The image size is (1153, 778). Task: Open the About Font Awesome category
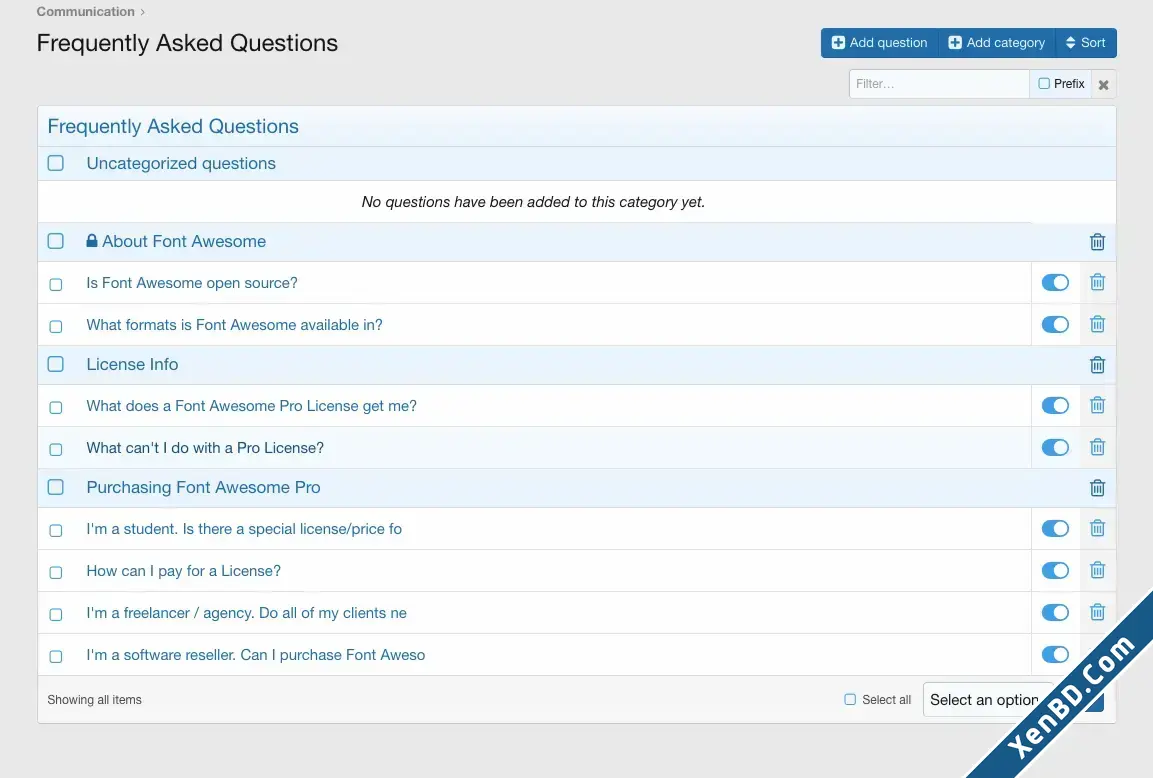184,241
